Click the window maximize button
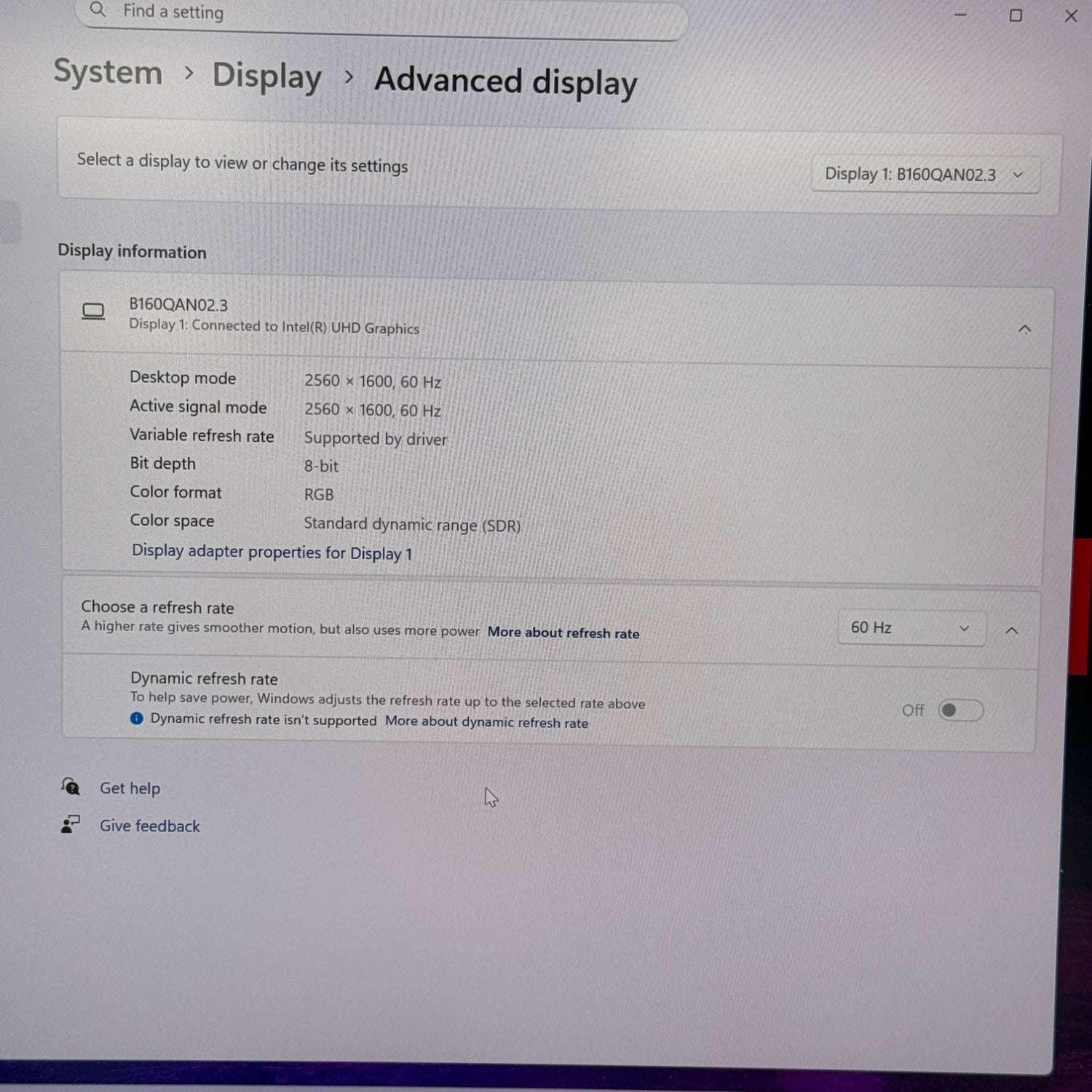Screen dimensions: 1092x1092 [1015, 15]
